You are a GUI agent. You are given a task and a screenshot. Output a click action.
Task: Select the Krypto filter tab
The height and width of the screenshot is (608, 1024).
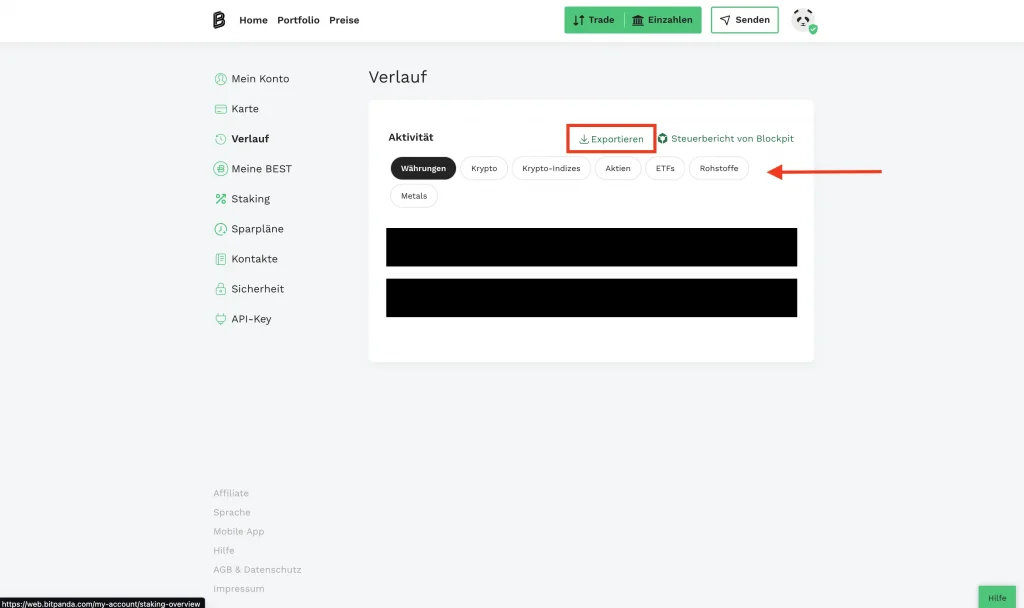[x=484, y=169]
